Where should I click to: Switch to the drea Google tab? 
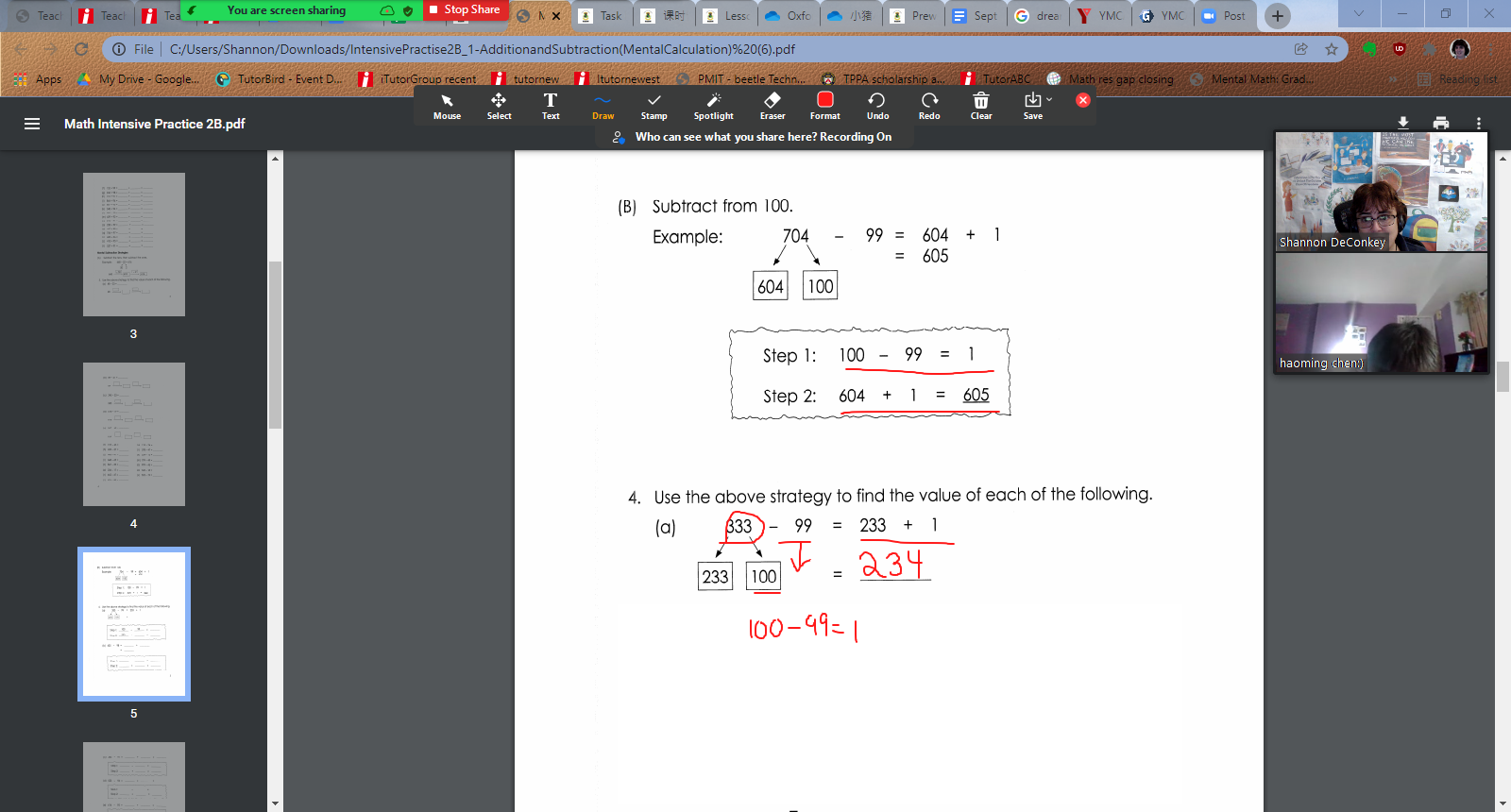[x=1038, y=16]
